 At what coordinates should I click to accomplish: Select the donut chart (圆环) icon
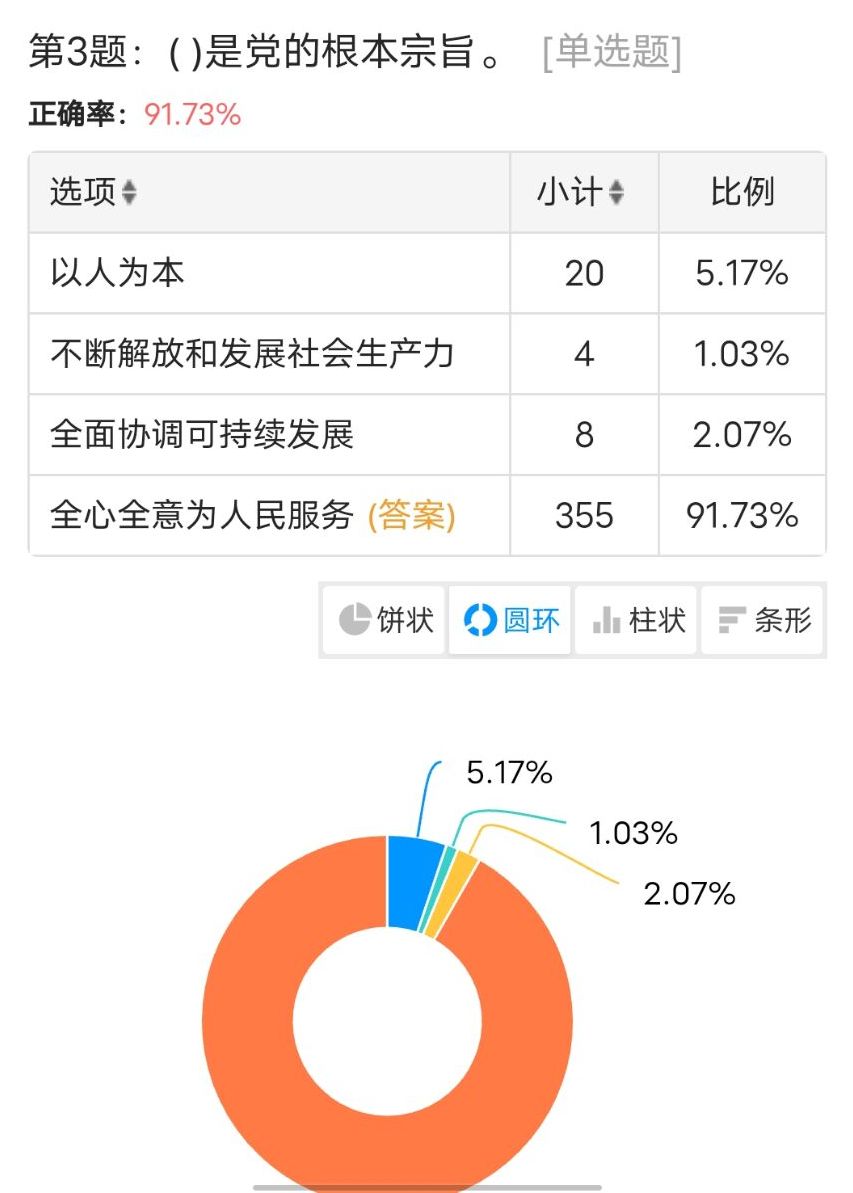pos(480,620)
